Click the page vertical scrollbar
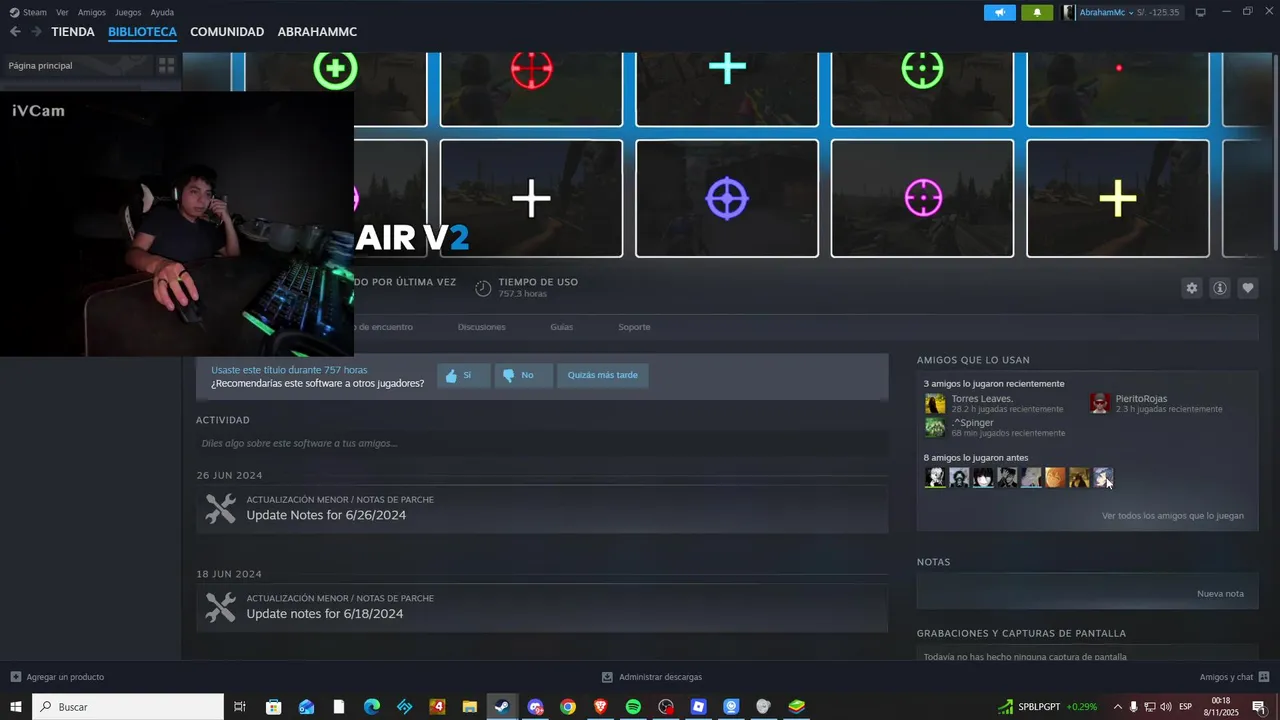Screen dimensions: 1280x720 pyautogui.click(x=1275, y=150)
